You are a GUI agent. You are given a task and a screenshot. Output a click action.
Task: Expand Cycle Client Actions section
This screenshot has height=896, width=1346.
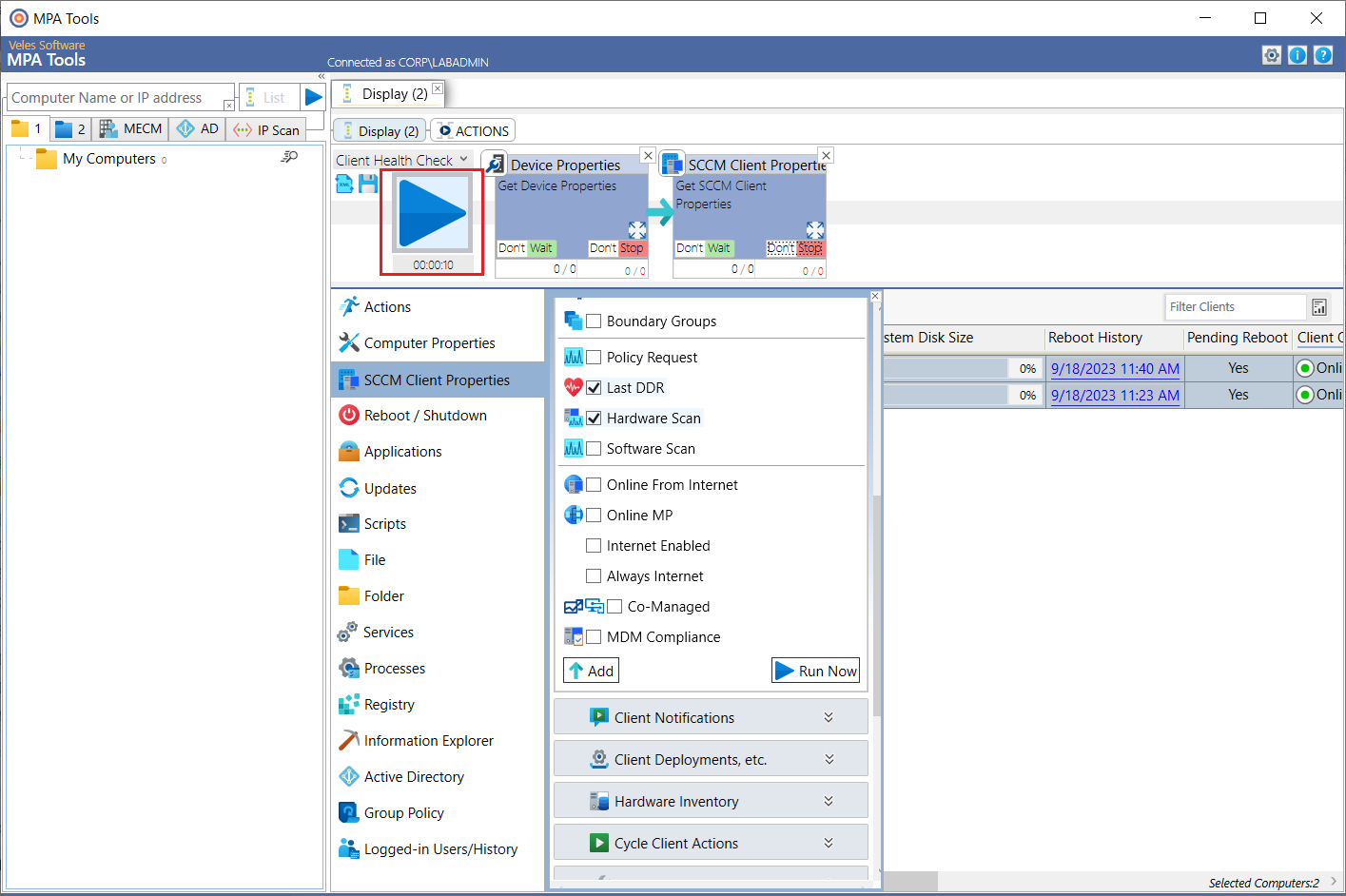pos(711,843)
